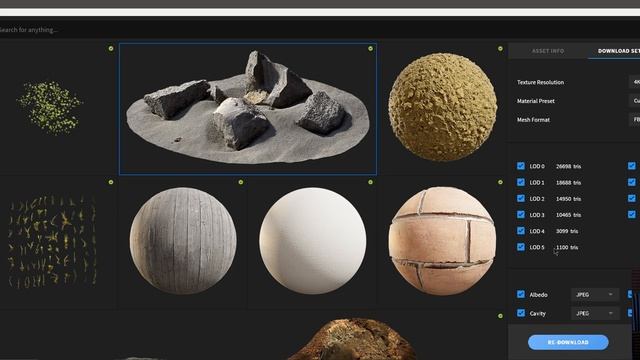Open the Material Preset dropdown
This screenshot has height=360, width=640.
635,101
